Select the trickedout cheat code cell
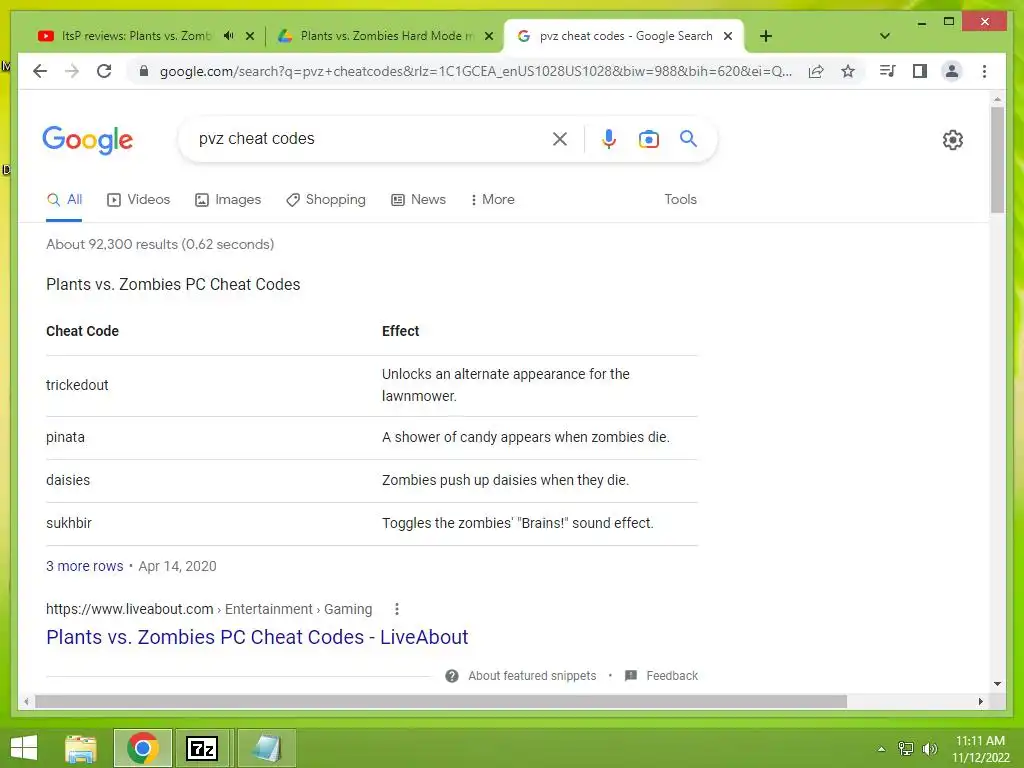This screenshot has height=768, width=1024. click(x=77, y=385)
